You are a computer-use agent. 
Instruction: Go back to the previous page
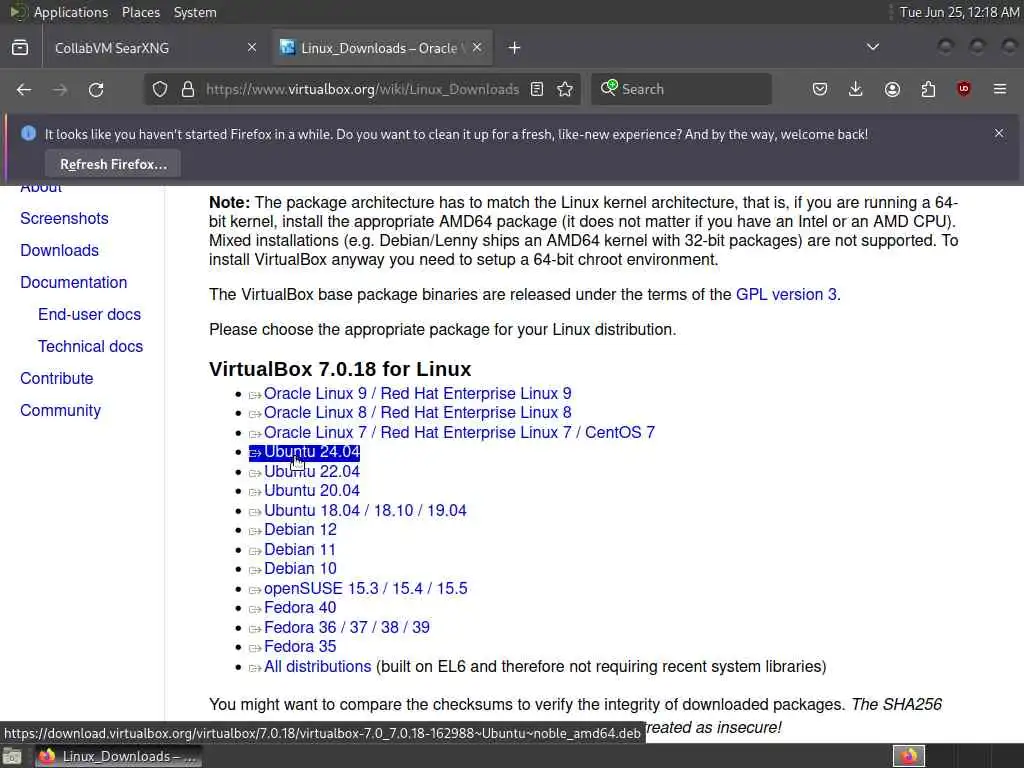click(24, 89)
